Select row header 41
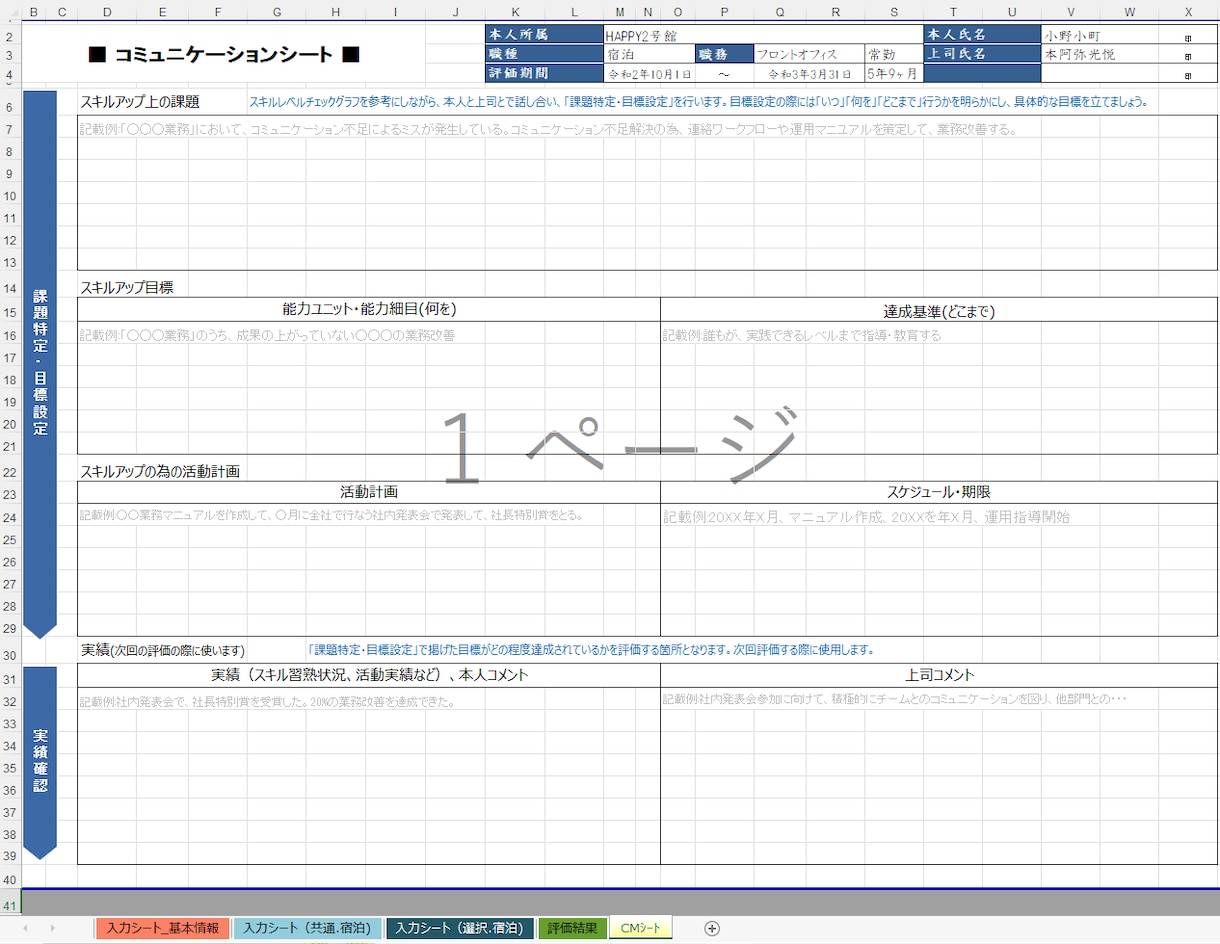 point(10,906)
